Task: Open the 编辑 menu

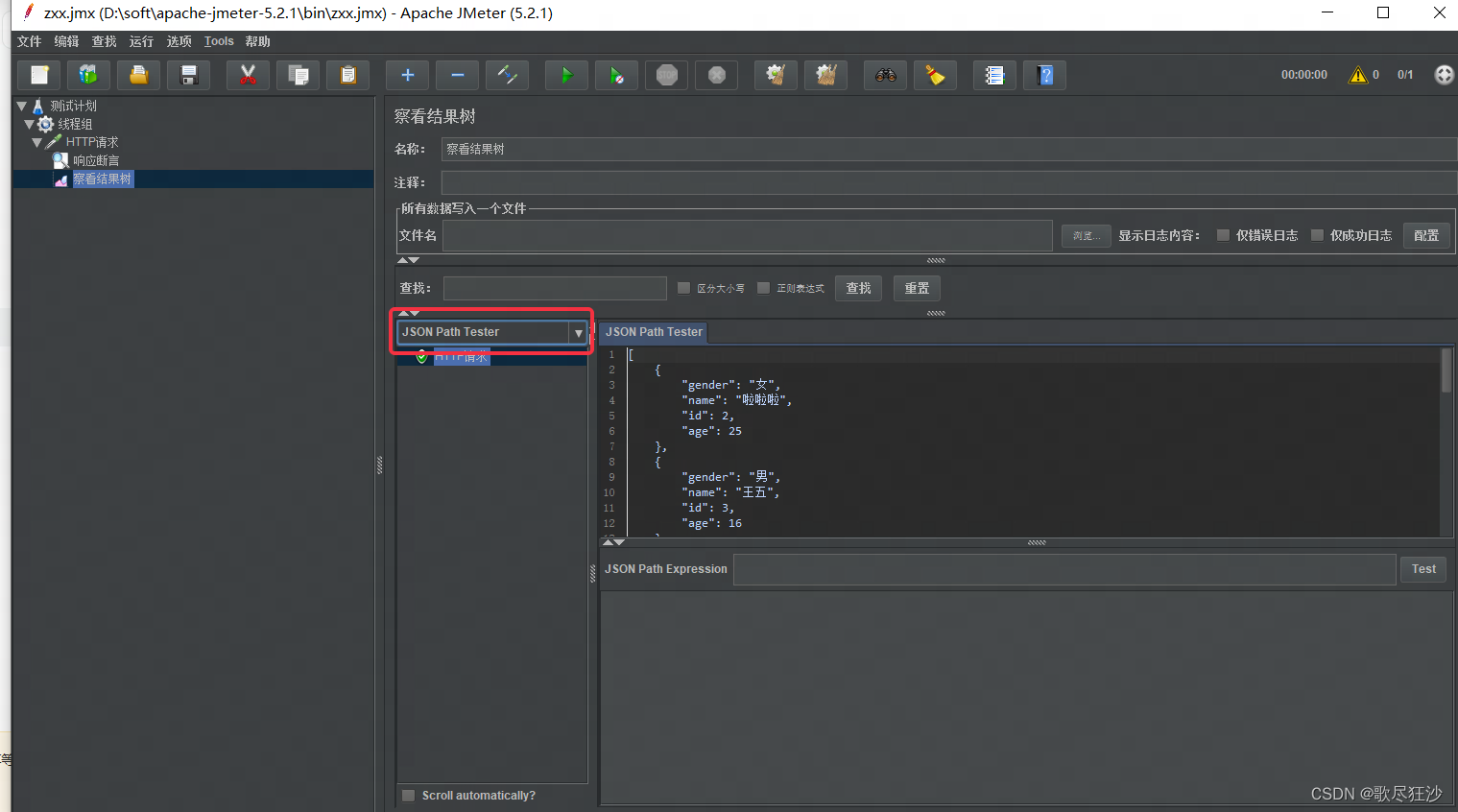Action: click(x=66, y=41)
